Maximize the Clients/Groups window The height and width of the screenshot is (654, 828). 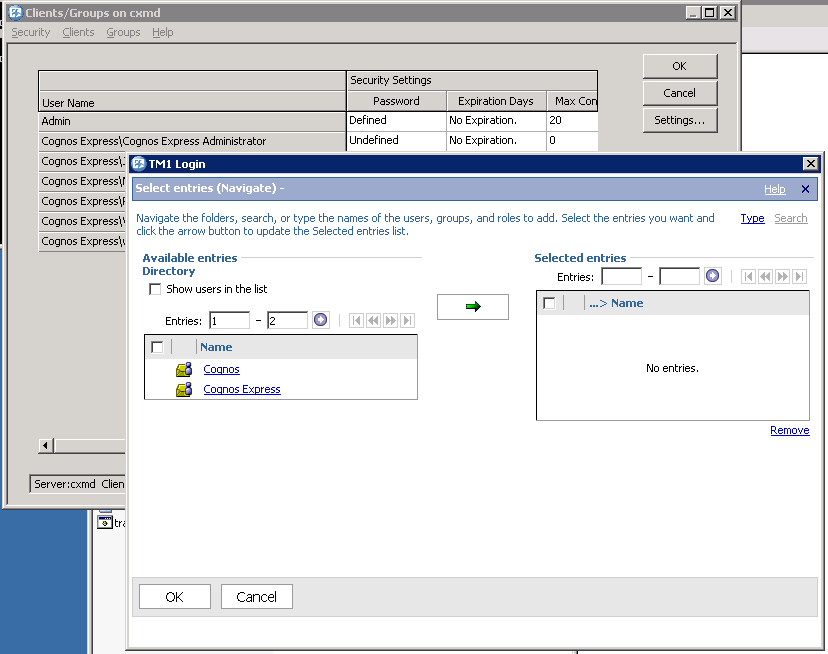[710, 13]
